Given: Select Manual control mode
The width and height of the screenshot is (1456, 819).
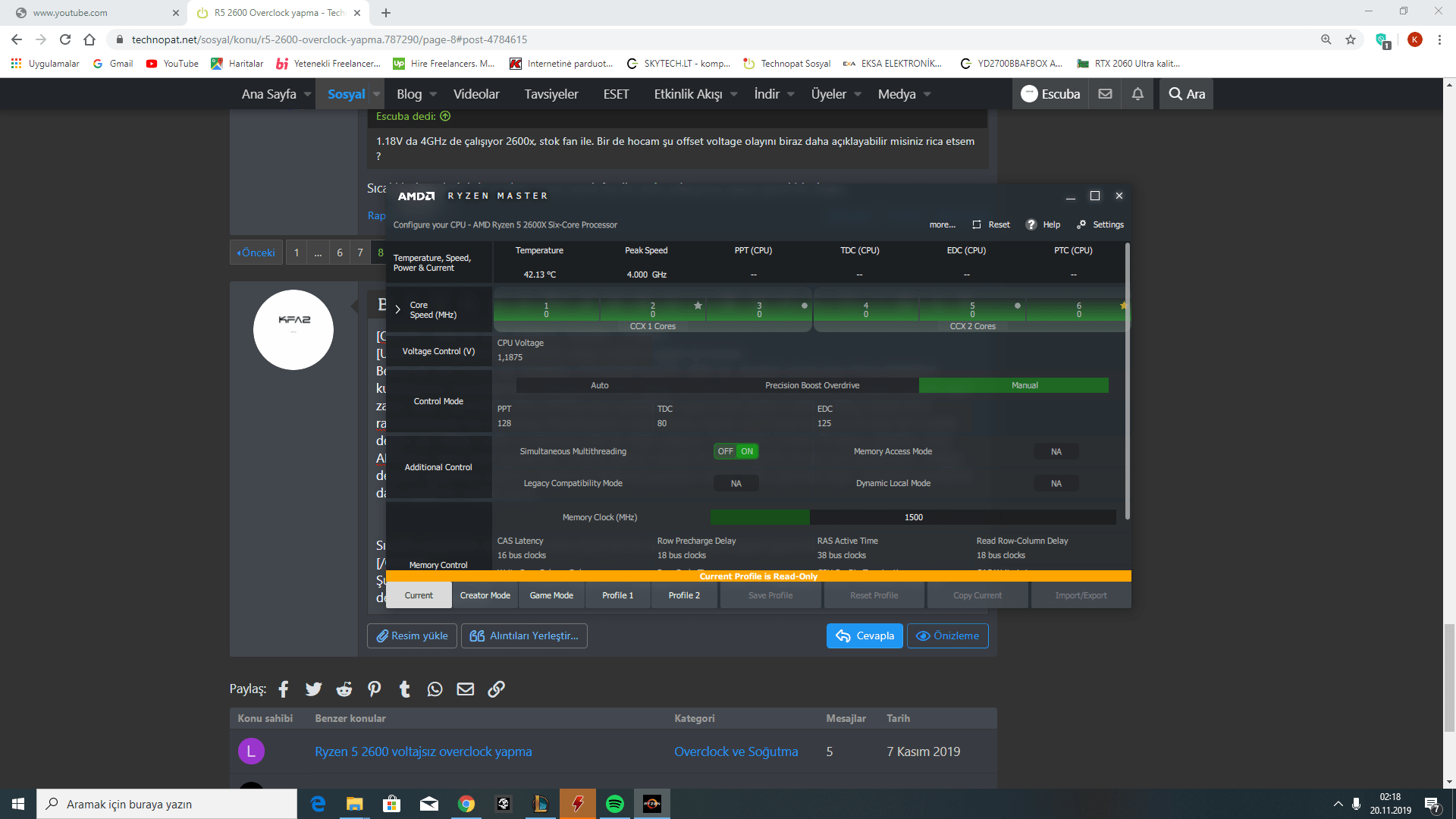Looking at the screenshot, I should [x=1024, y=385].
